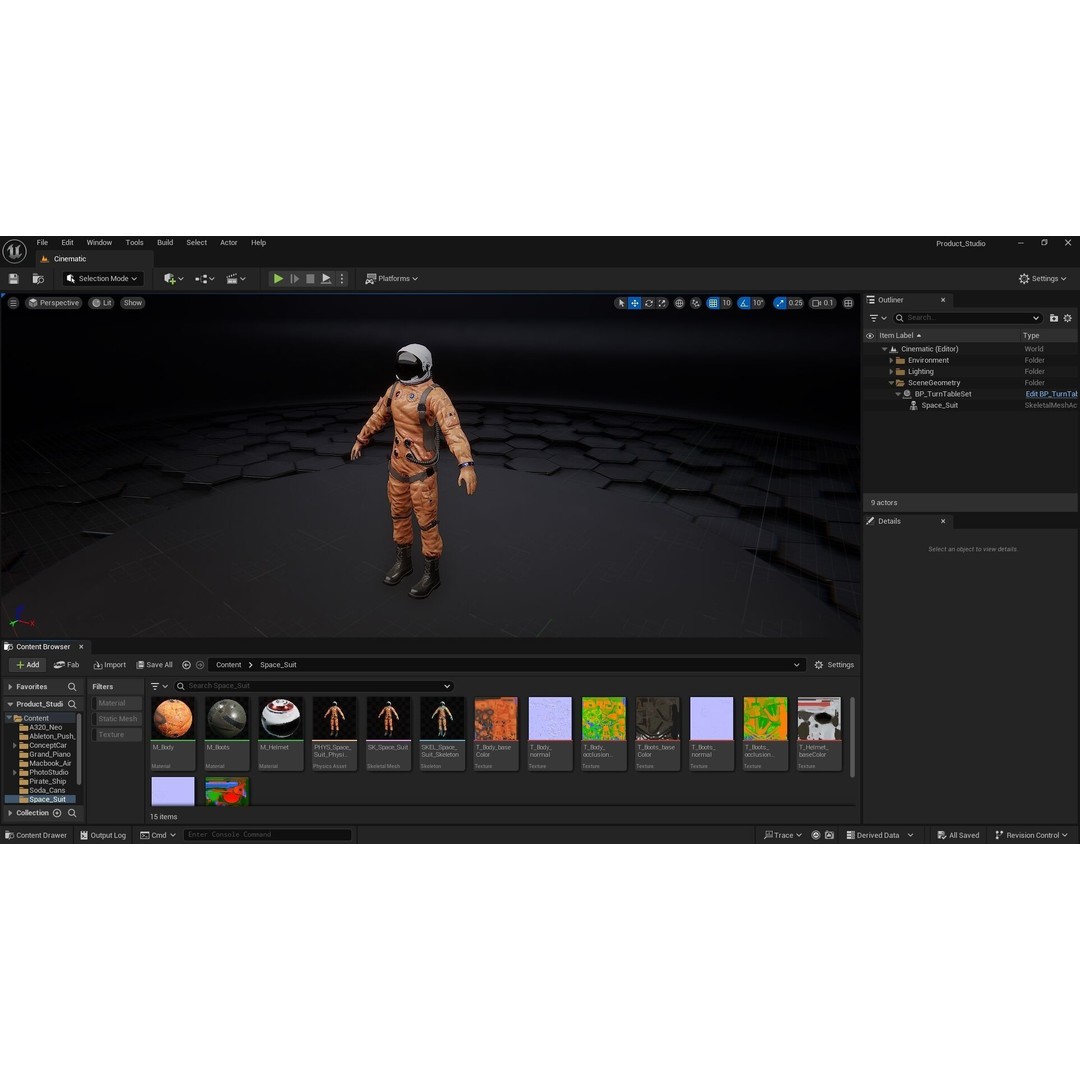The height and width of the screenshot is (1080, 1080).
Task: Create new folder icon in the Outliner
Action: (x=1054, y=318)
